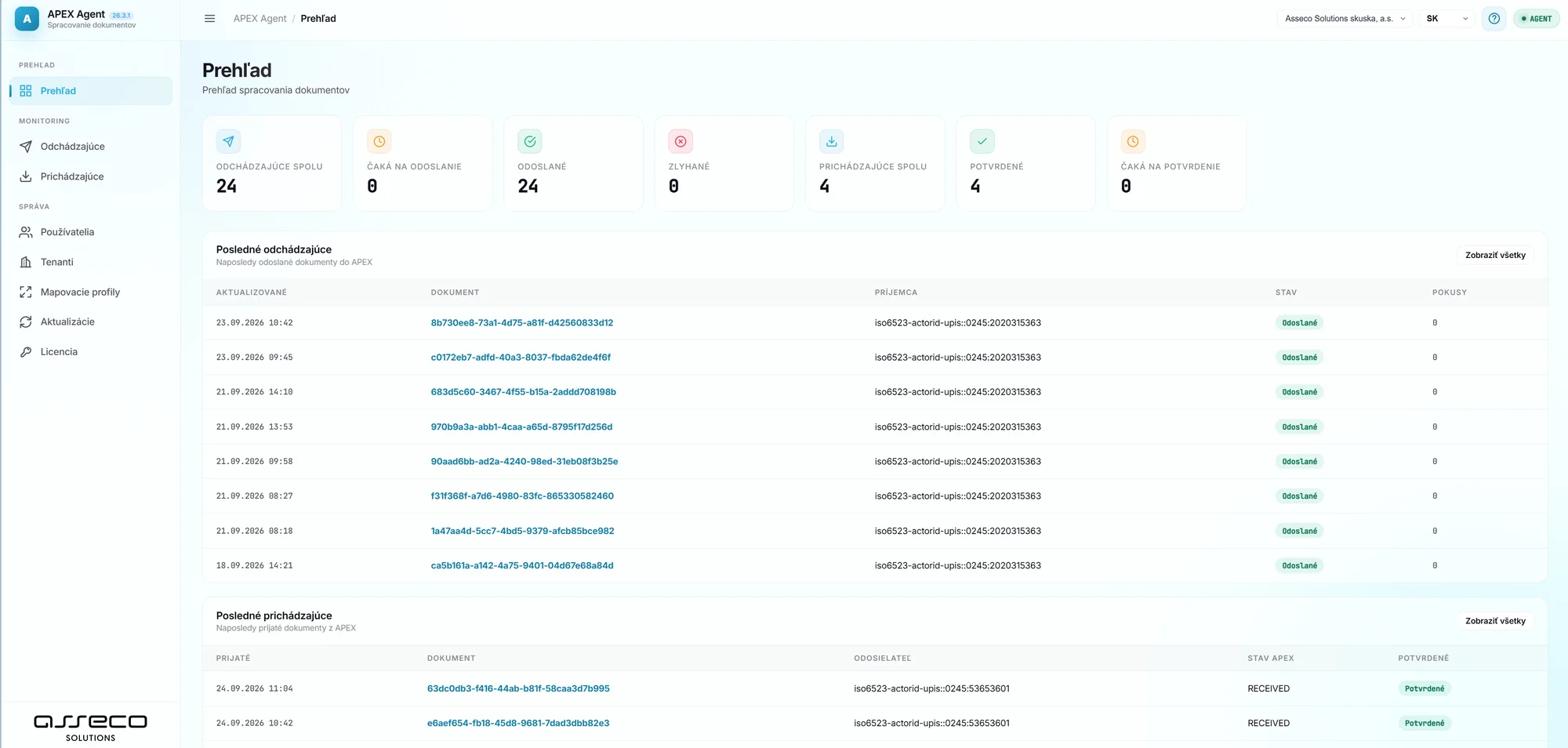Click the Čaká na odoslanie clock icon

379,141
